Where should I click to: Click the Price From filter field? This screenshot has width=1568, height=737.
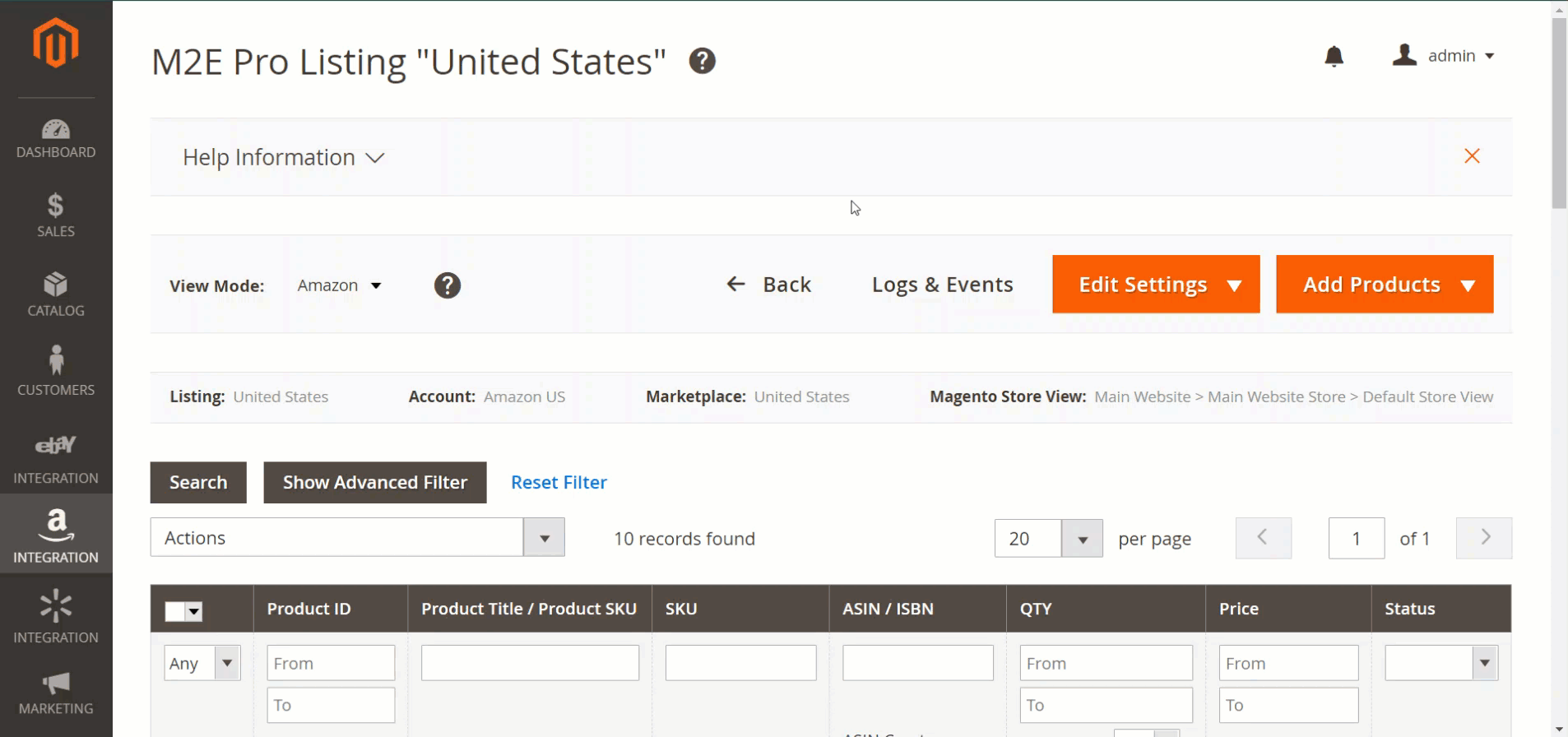1289,663
